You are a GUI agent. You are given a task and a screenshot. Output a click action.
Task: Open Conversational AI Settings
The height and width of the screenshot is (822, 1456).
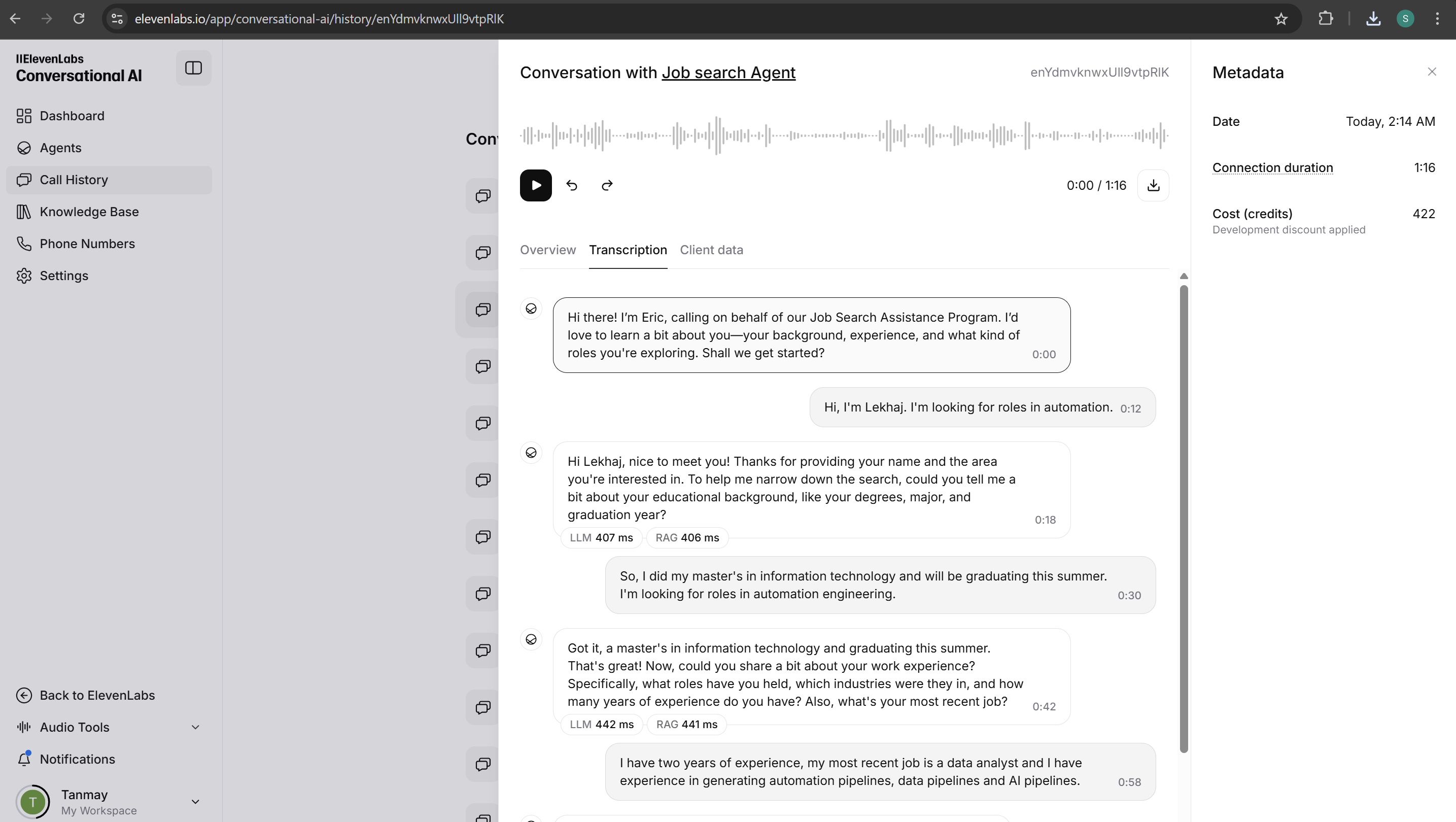click(64, 276)
